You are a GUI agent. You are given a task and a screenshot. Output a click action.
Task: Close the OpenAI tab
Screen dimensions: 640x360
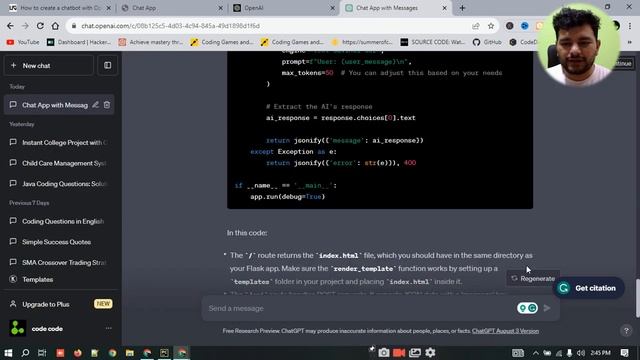pos(332,8)
